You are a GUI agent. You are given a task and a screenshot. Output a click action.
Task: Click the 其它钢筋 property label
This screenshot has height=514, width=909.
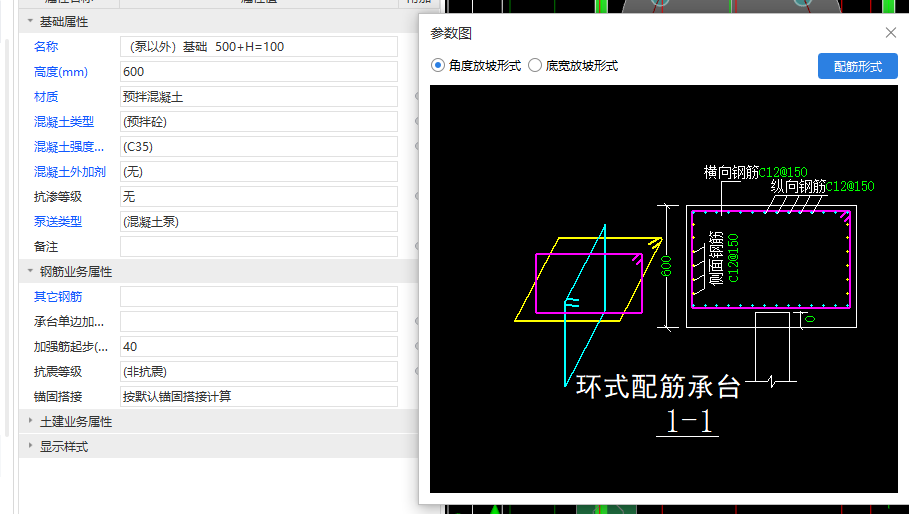pyautogui.click(x=58, y=297)
